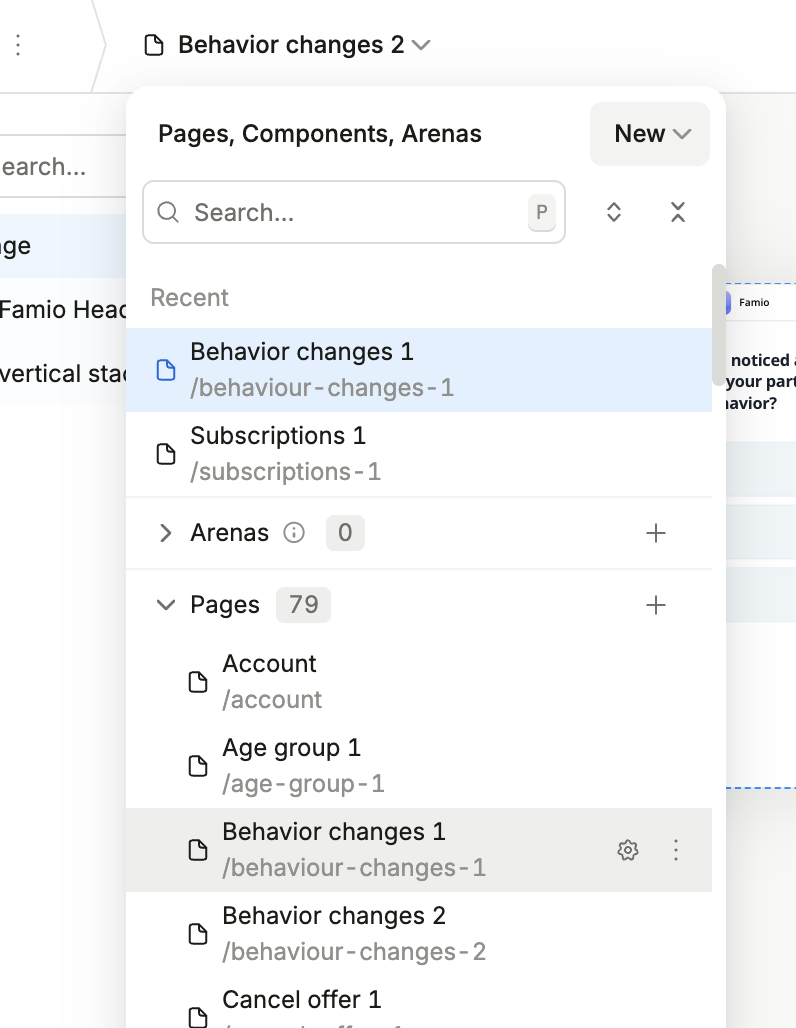796x1028 pixels.
Task: Expand the Arenas section
Action: click(166, 533)
